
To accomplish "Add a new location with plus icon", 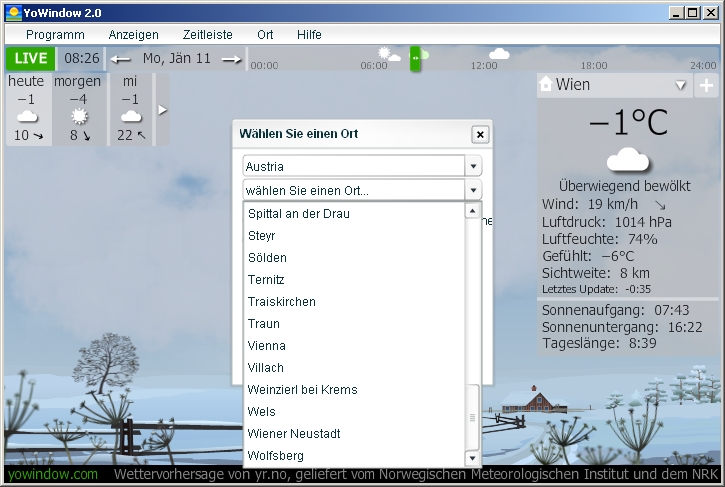I will pyautogui.click(x=706, y=86).
